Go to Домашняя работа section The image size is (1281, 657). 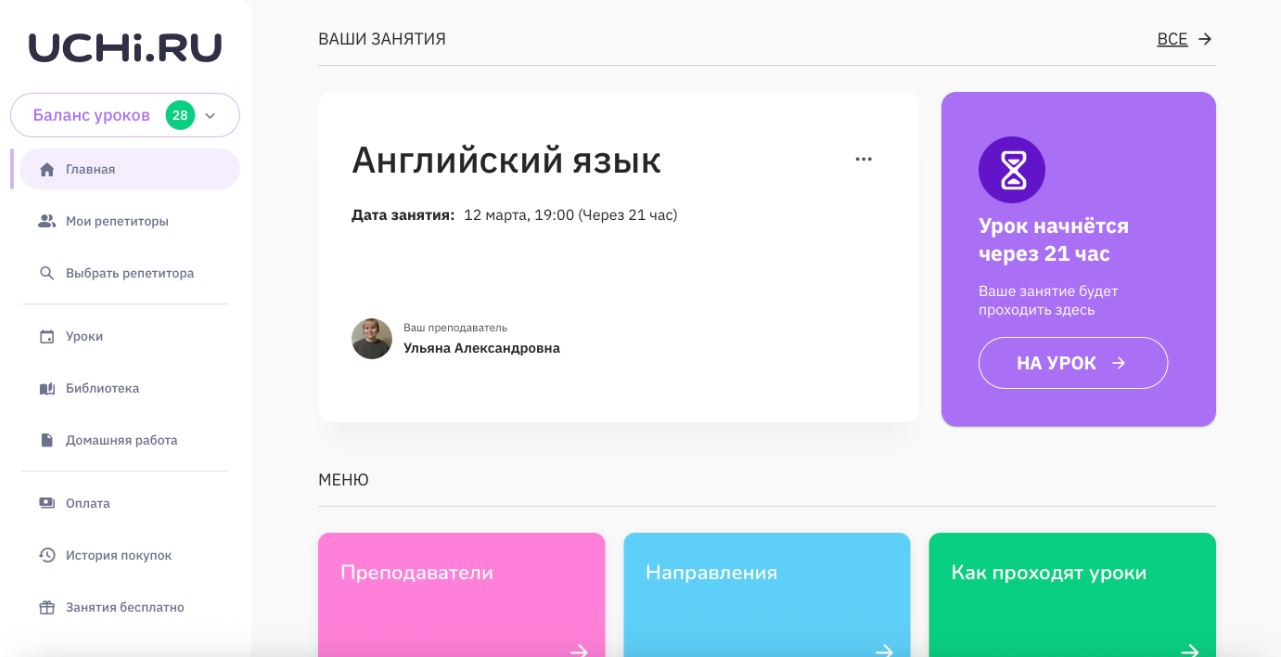[x=121, y=440]
